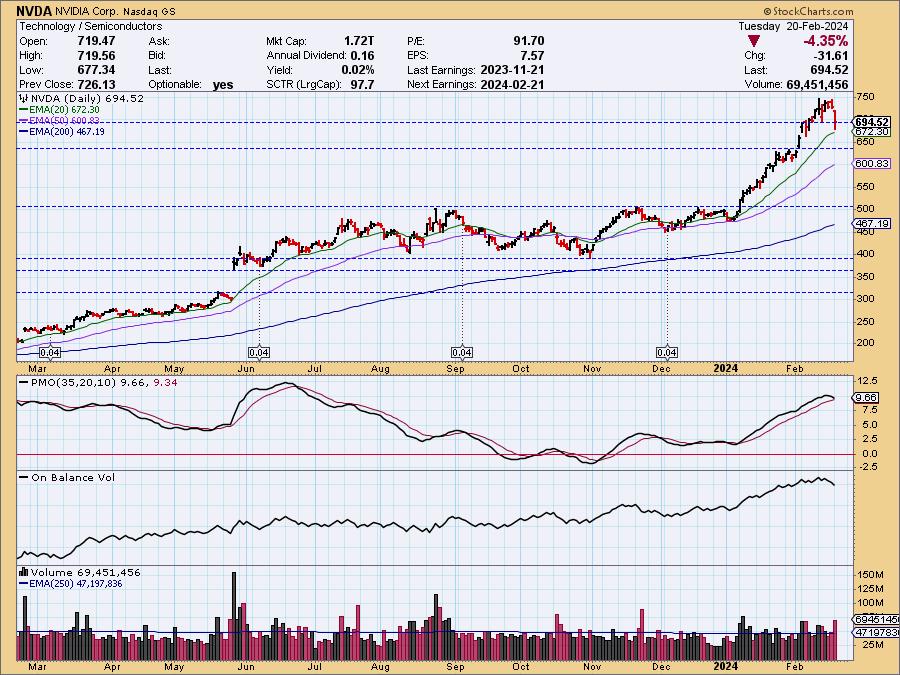Screen dimensions: 900x675
Task: Click the Prev Close value 726.13
Action: point(96,84)
